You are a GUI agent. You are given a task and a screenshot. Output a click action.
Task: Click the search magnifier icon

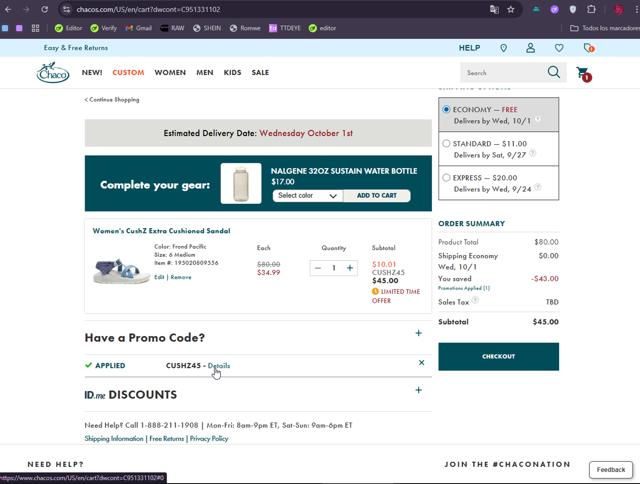point(553,72)
